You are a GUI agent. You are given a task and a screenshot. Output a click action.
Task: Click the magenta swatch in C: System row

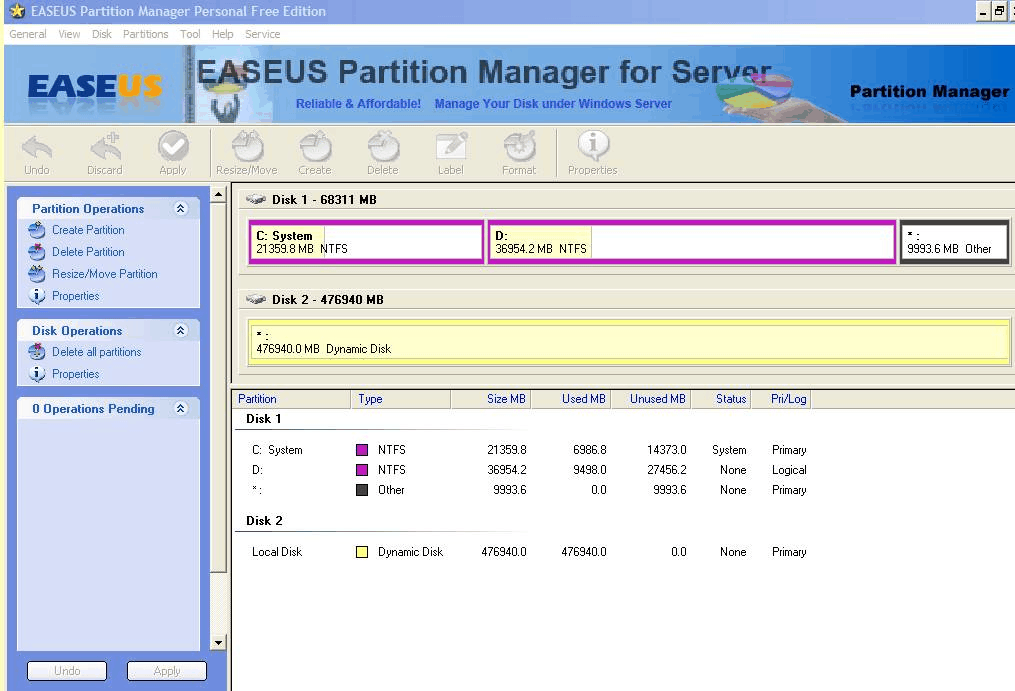pos(362,449)
